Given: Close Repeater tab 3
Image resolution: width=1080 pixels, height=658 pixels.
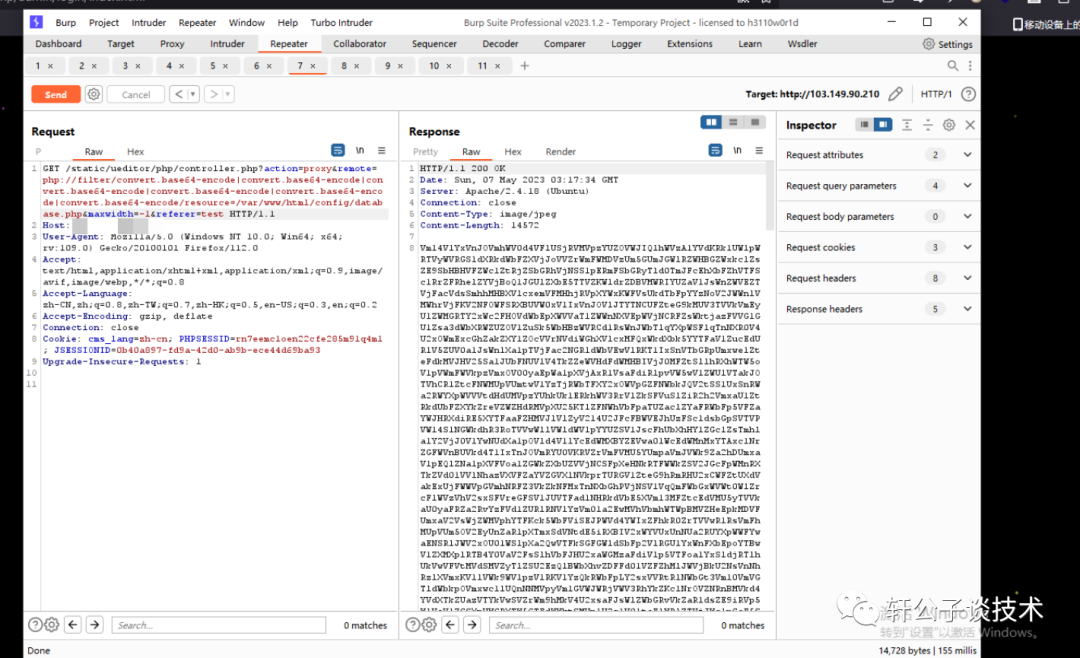Looking at the screenshot, I should (138, 66).
